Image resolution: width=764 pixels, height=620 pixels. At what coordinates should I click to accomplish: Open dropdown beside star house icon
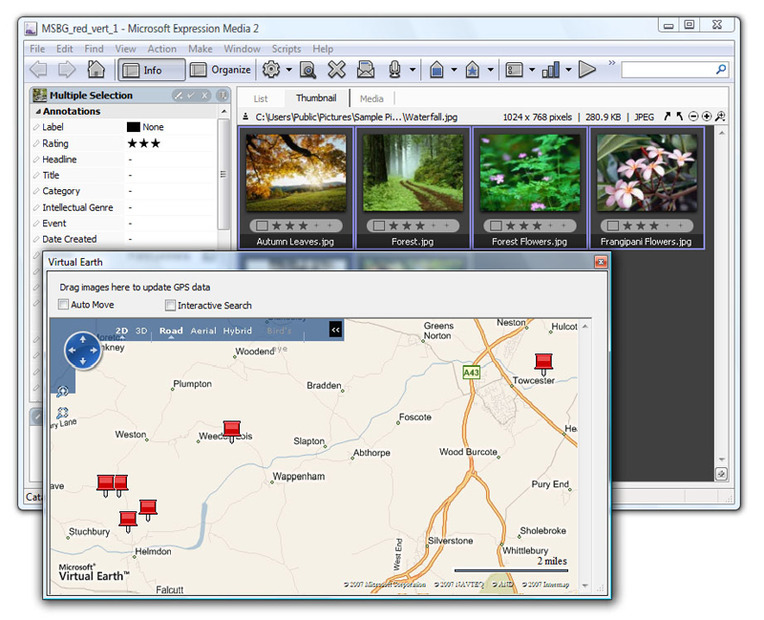pos(490,70)
